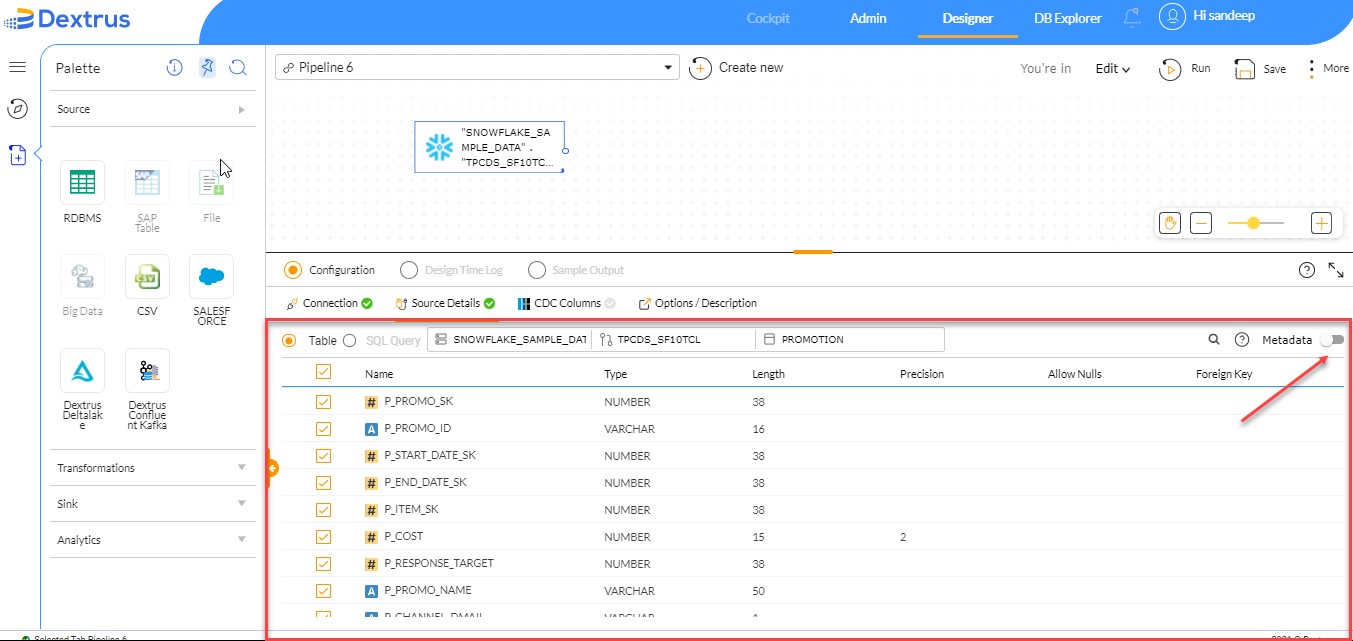Uncheck the P_PROMO_ID checkbox
The image size is (1353, 641).
click(323, 429)
